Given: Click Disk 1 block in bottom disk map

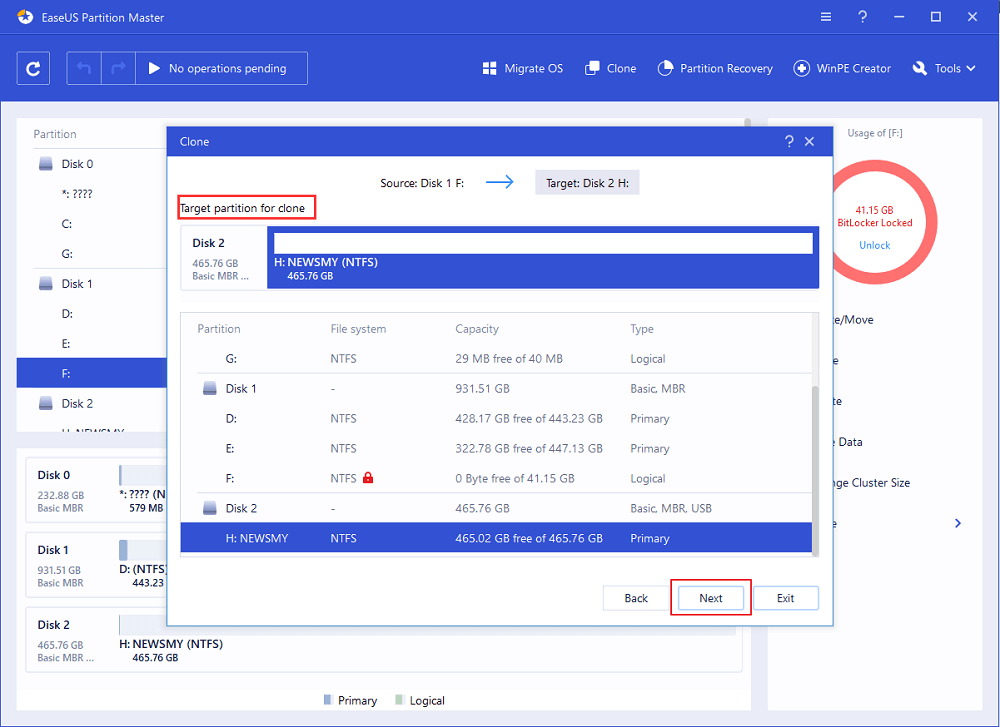Looking at the screenshot, I should [x=96, y=566].
